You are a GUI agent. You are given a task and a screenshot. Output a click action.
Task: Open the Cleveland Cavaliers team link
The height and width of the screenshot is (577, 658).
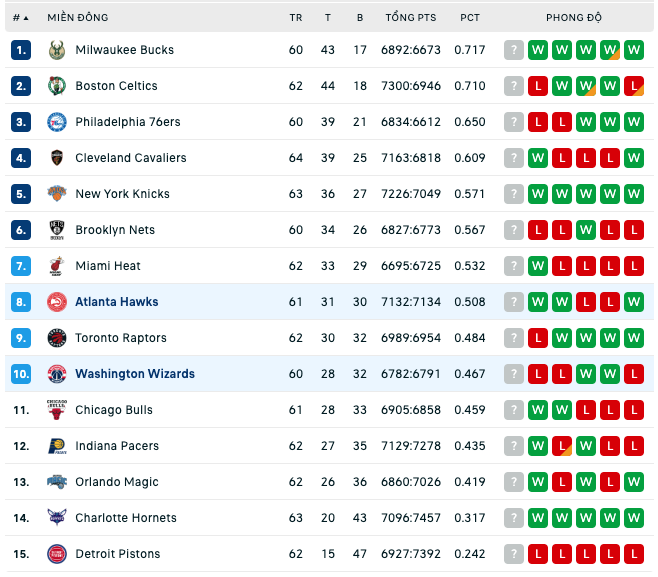coord(131,158)
